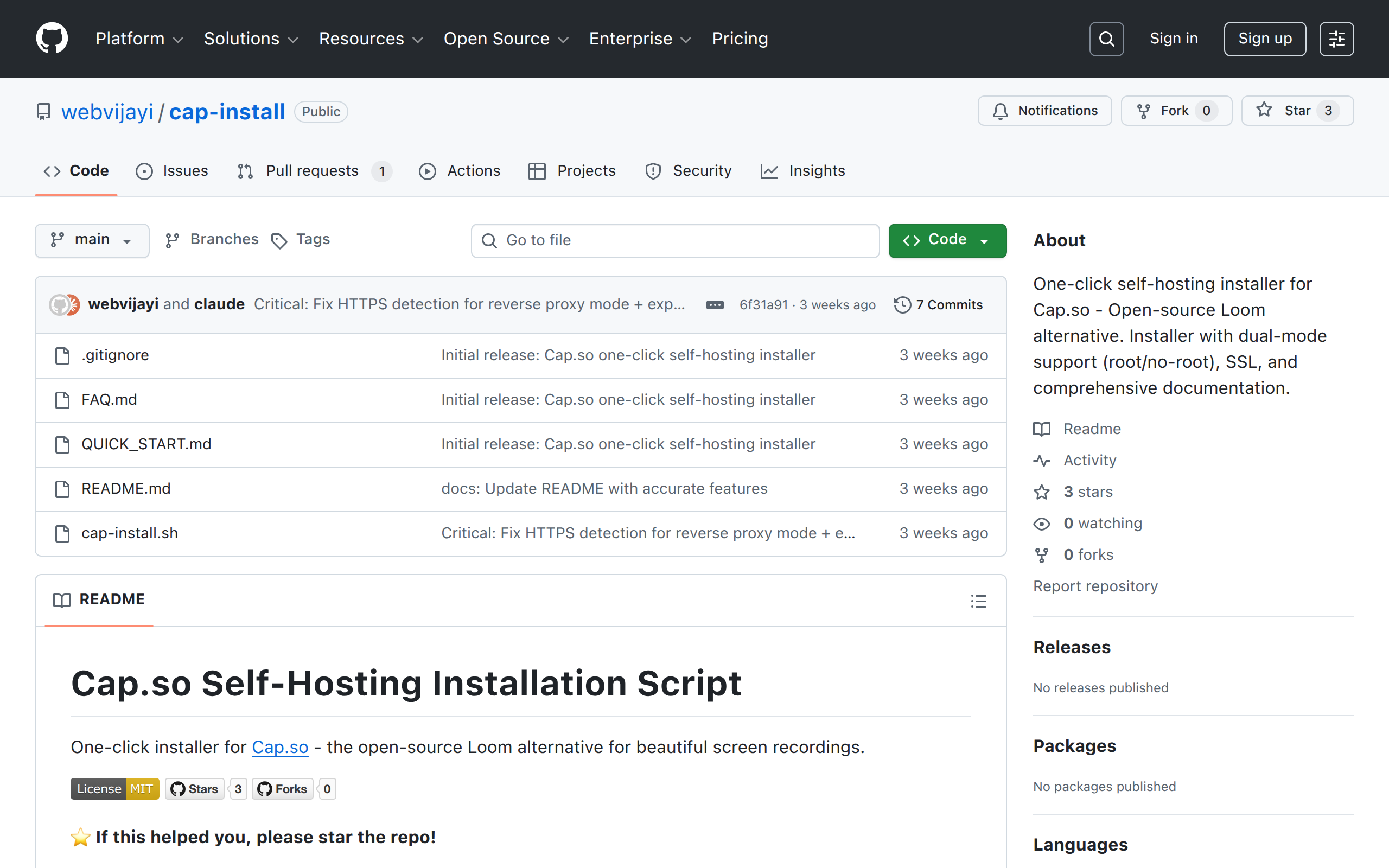Viewport: 1389px width, 868px height.
Task: Open the Cap.so link in README
Action: [280, 747]
